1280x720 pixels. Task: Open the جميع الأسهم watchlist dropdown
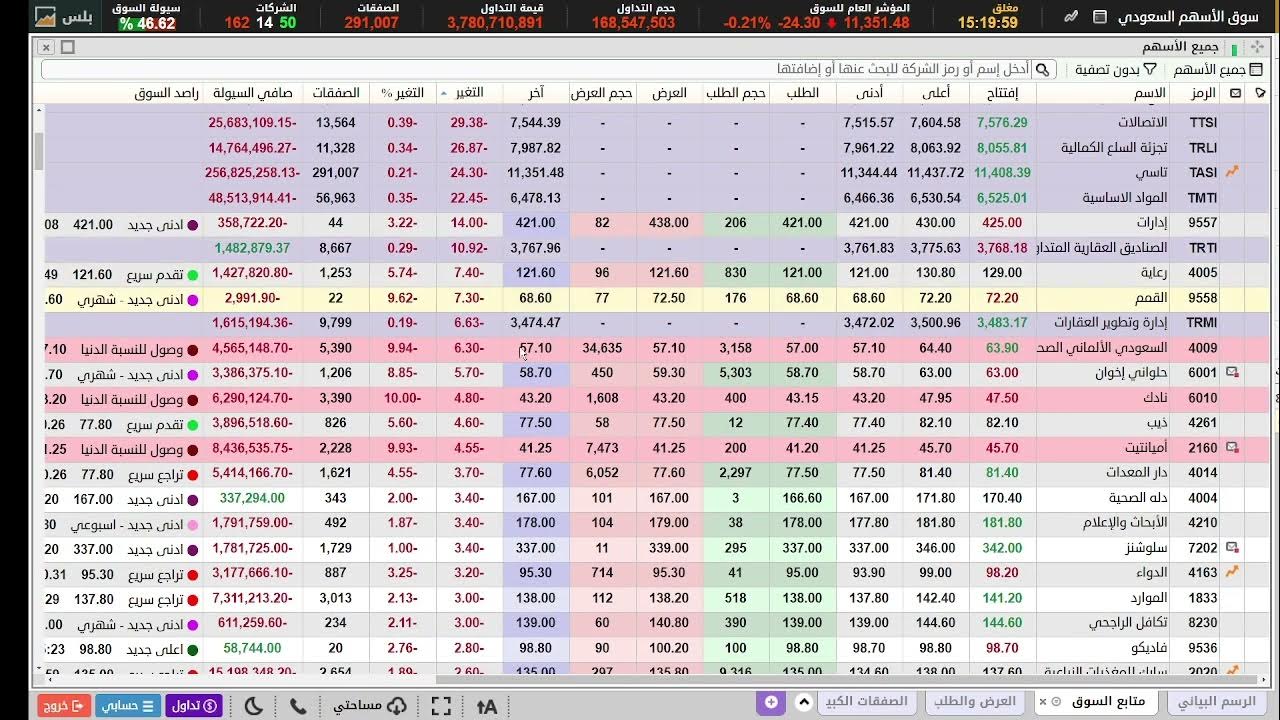click(1217, 69)
